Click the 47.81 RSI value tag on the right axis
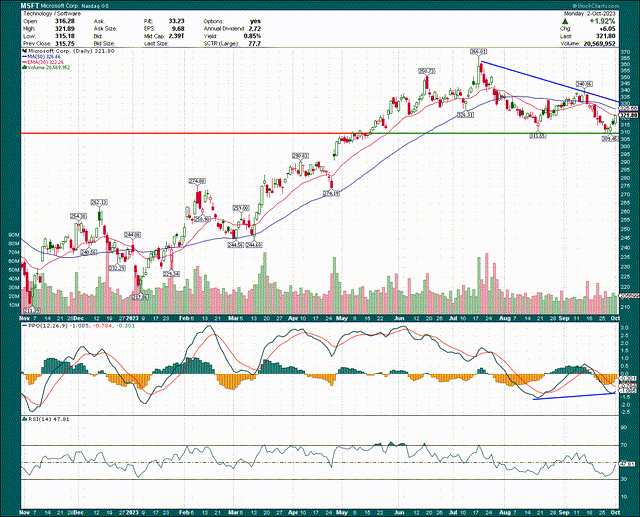This screenshot has width=640, height=517. [x=629, y=464]
